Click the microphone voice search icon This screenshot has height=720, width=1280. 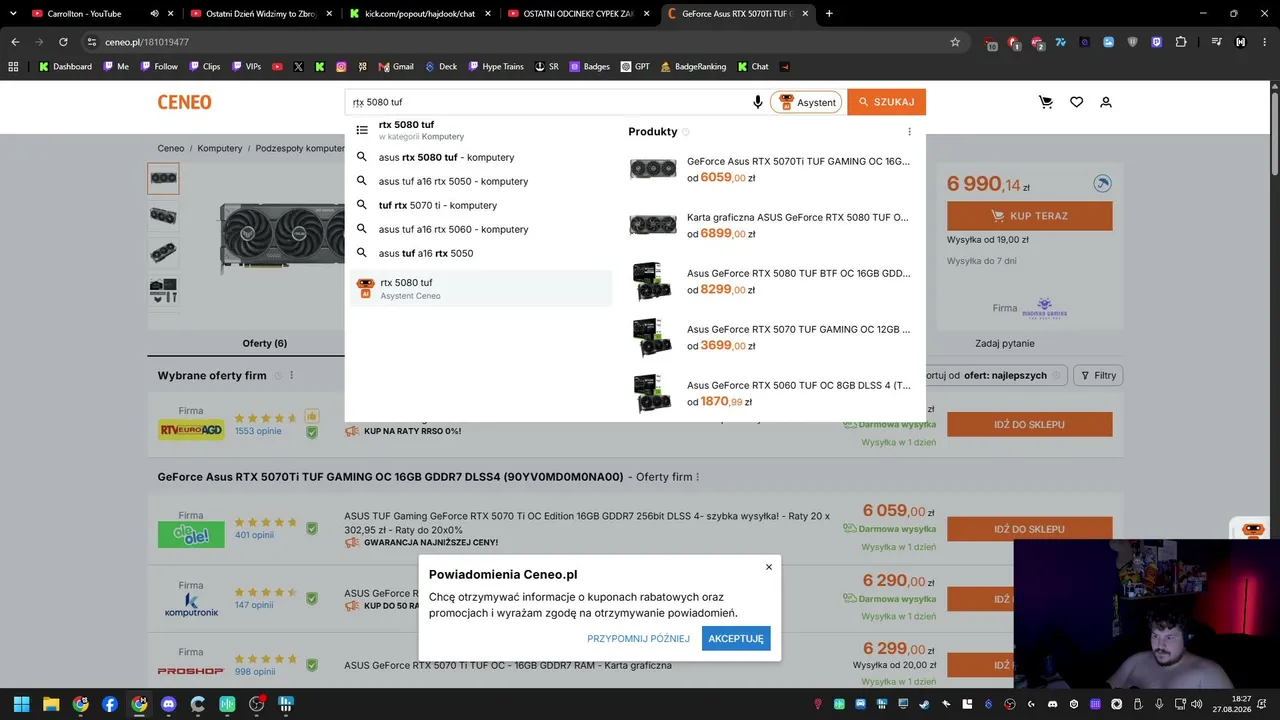click(x=757, y=102)
